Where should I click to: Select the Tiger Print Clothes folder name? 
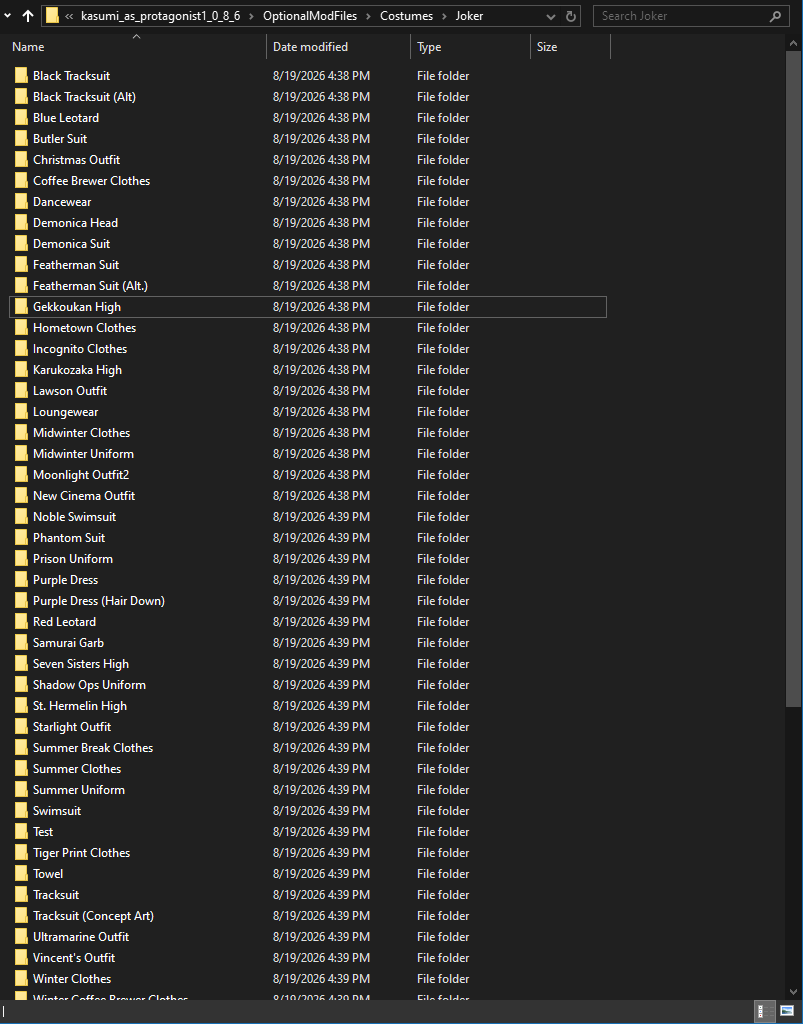coord(82,853)
